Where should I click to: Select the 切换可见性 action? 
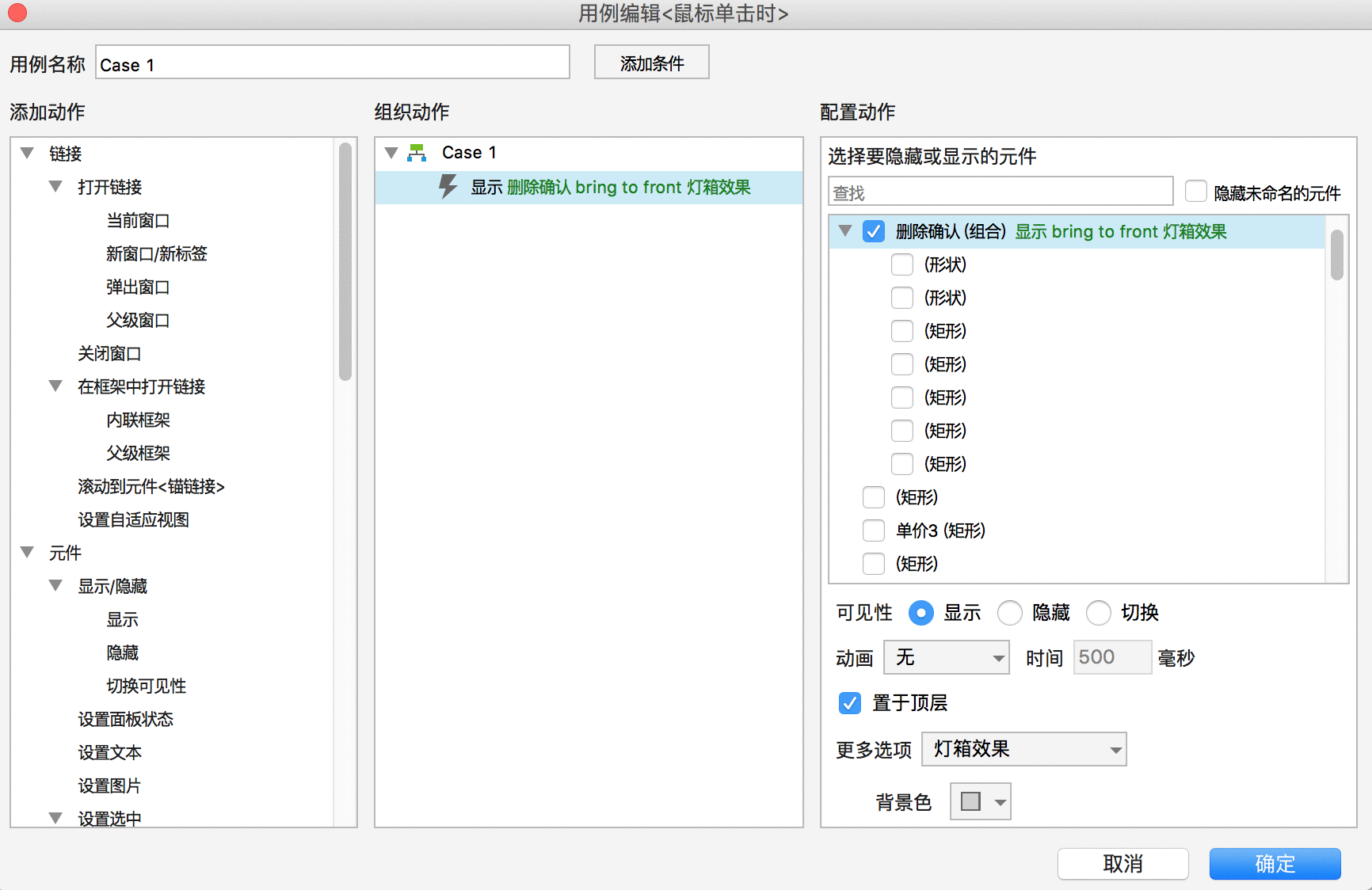[x=146, y=686]
